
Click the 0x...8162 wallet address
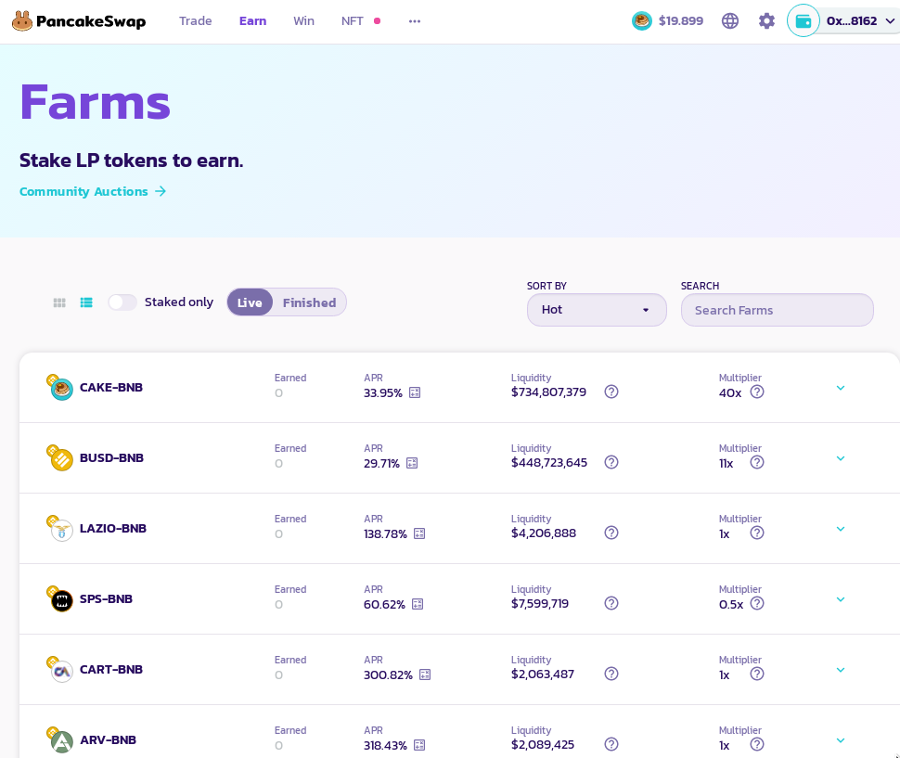pos(852,21)
